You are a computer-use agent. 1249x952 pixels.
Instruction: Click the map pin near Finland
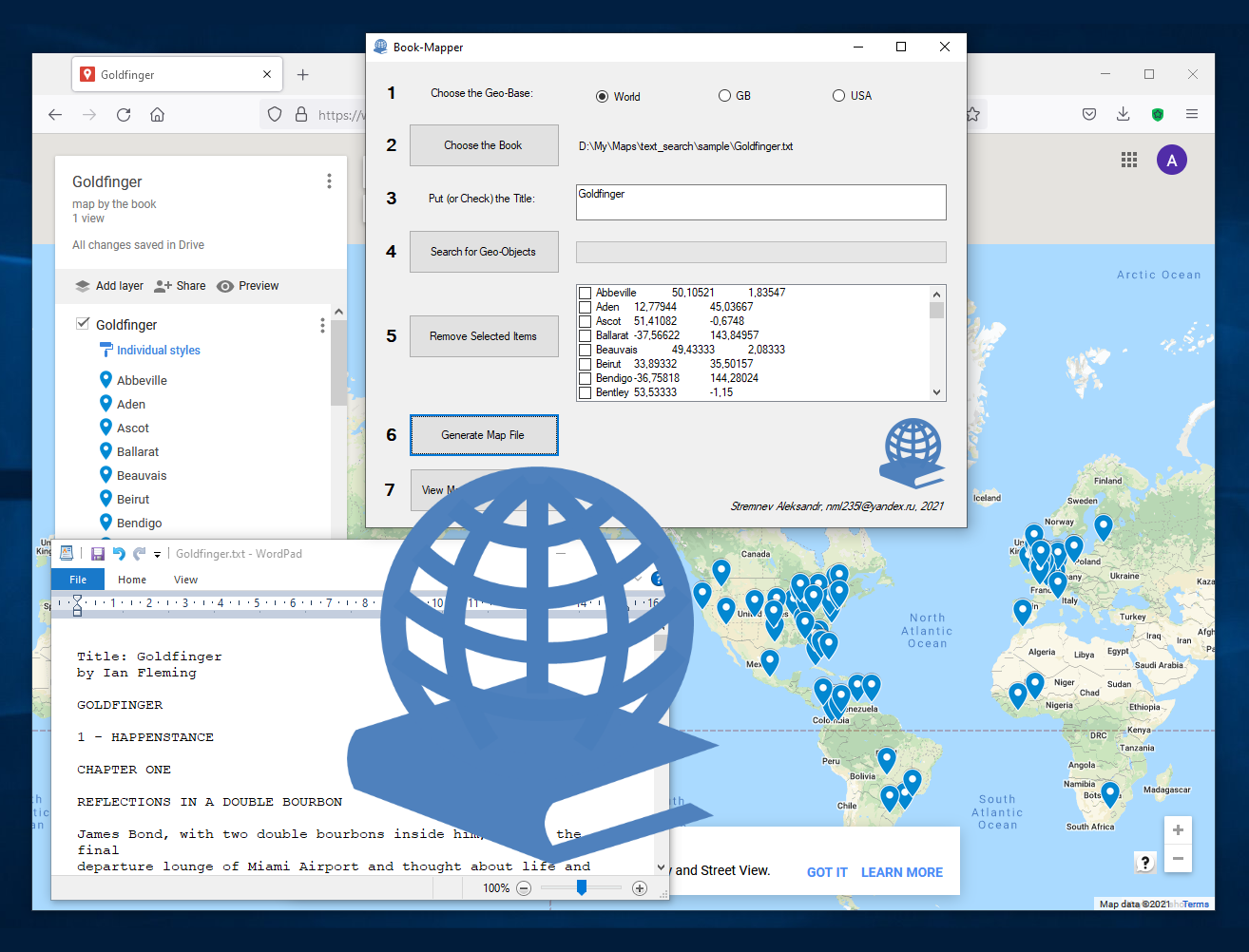(x=1104, y=526)
